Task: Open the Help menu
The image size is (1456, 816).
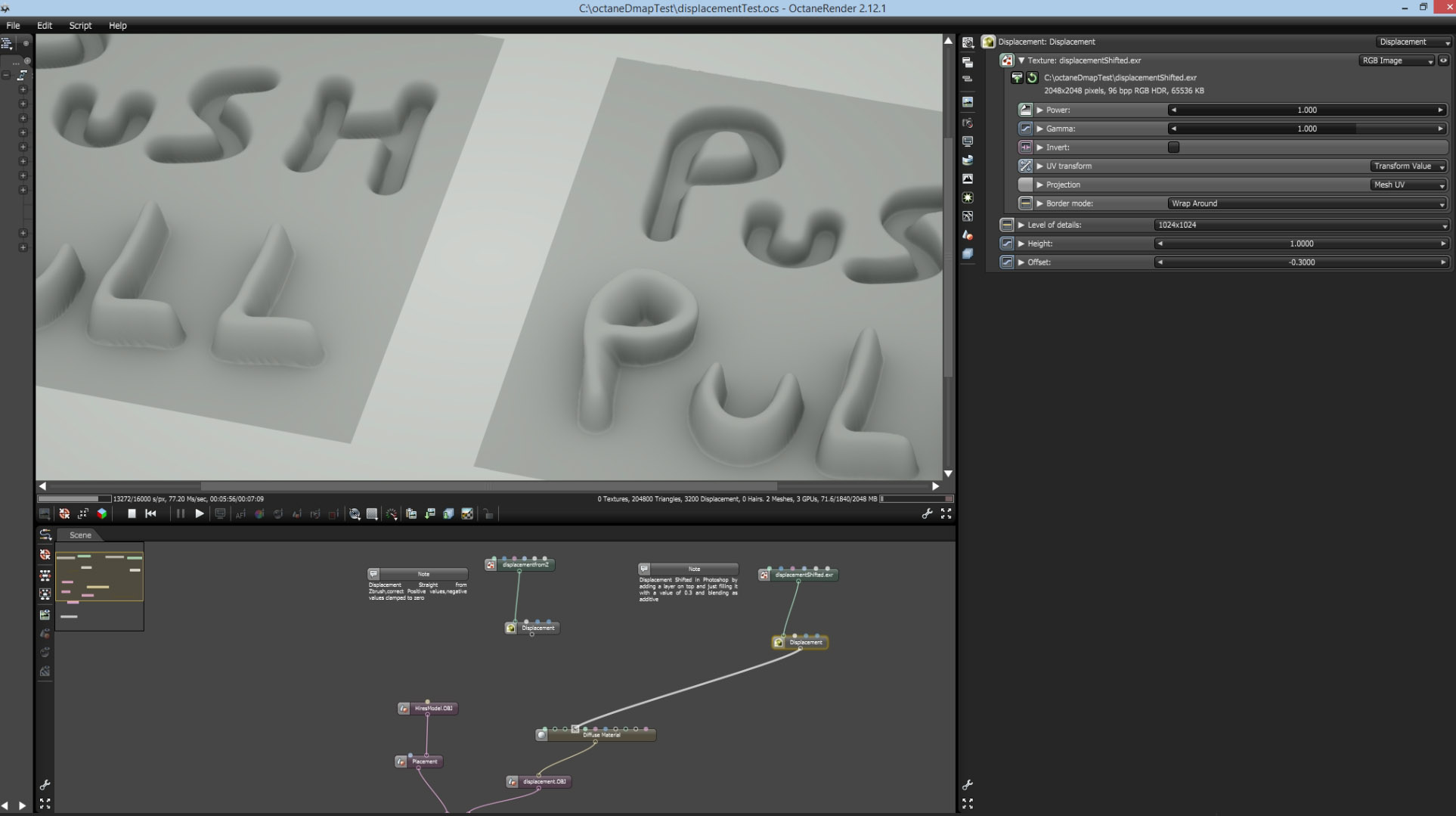Action: (117, 26)
